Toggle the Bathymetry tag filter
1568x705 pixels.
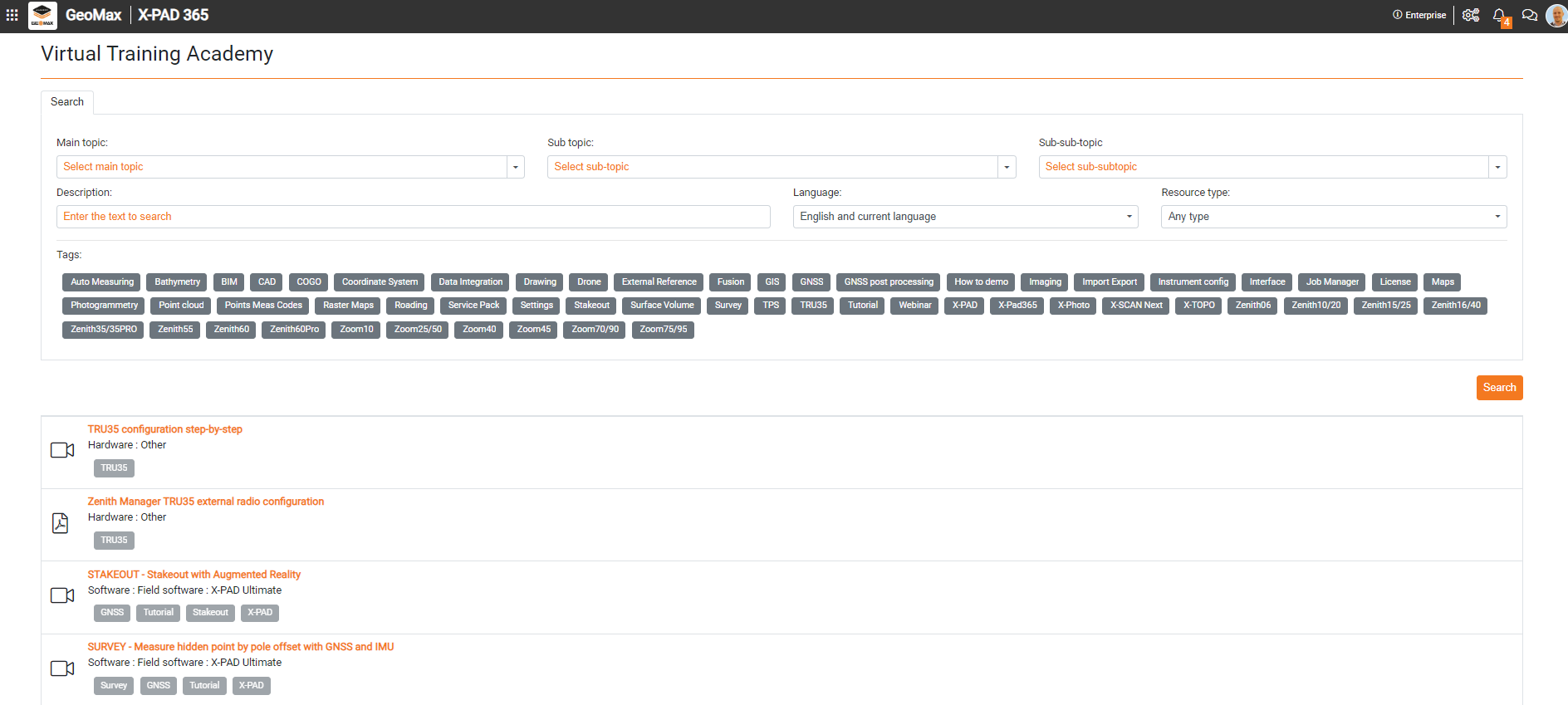coord(177,282)
